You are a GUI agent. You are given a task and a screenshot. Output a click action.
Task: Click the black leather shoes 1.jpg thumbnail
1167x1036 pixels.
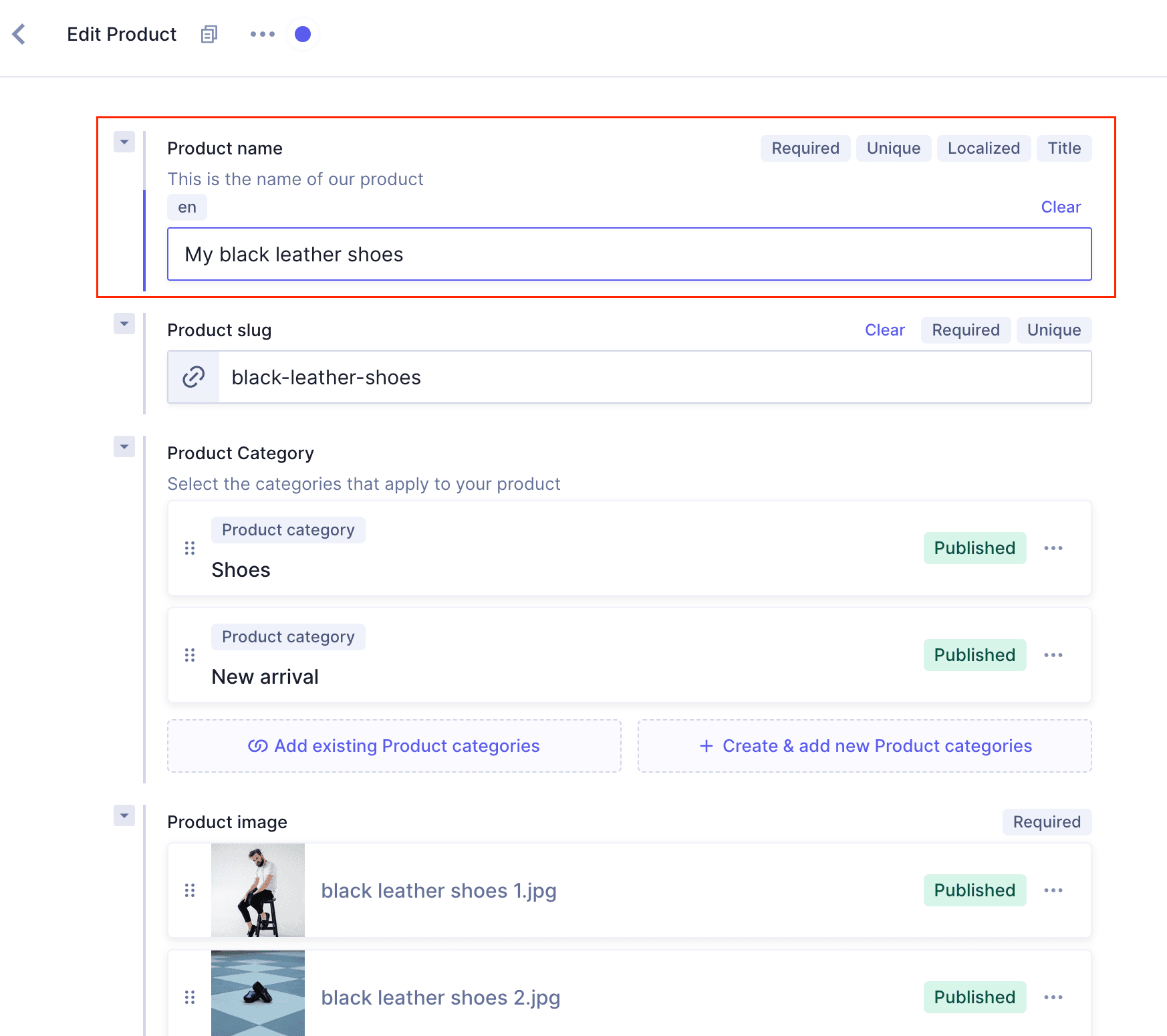coord(258,890)
